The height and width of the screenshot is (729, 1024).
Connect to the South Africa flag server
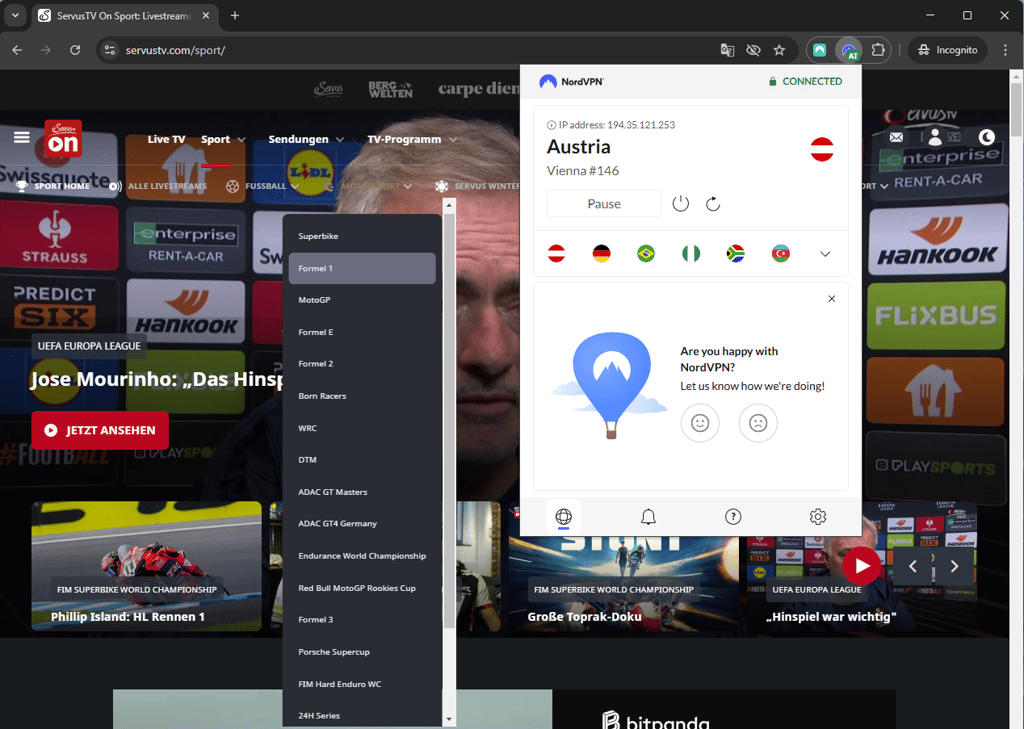tap(735, 253)
